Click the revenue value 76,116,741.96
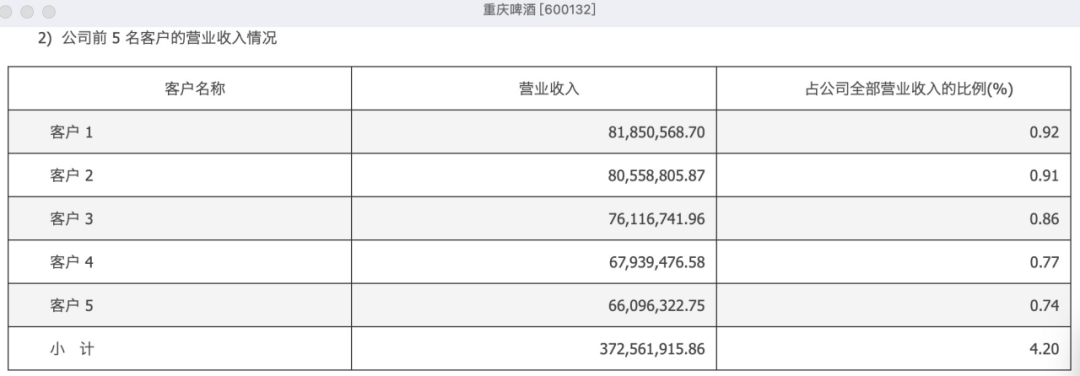This screenshot has width=1080, height=376. 656,219
